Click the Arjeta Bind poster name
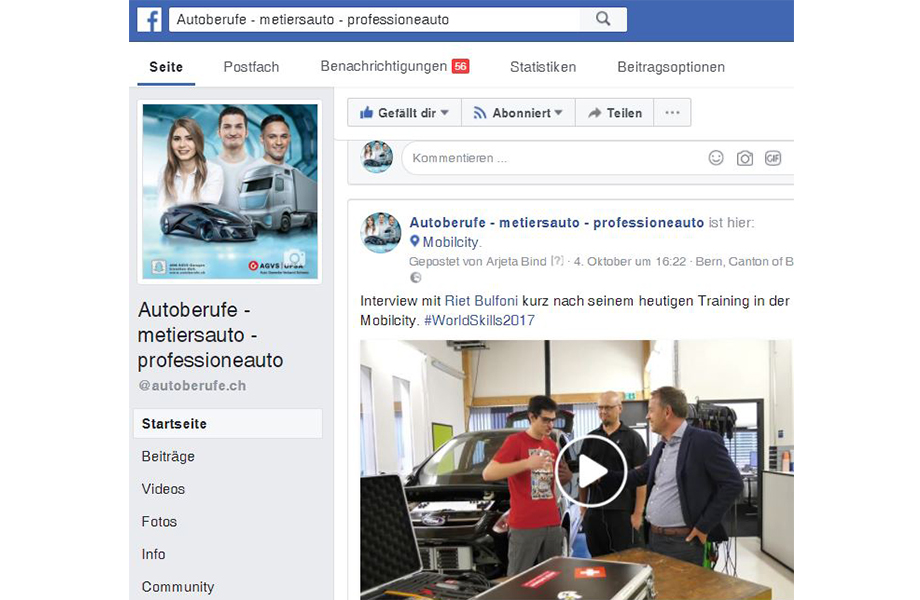The height and width of the screenshot is (600, 920). click(515, 262)
